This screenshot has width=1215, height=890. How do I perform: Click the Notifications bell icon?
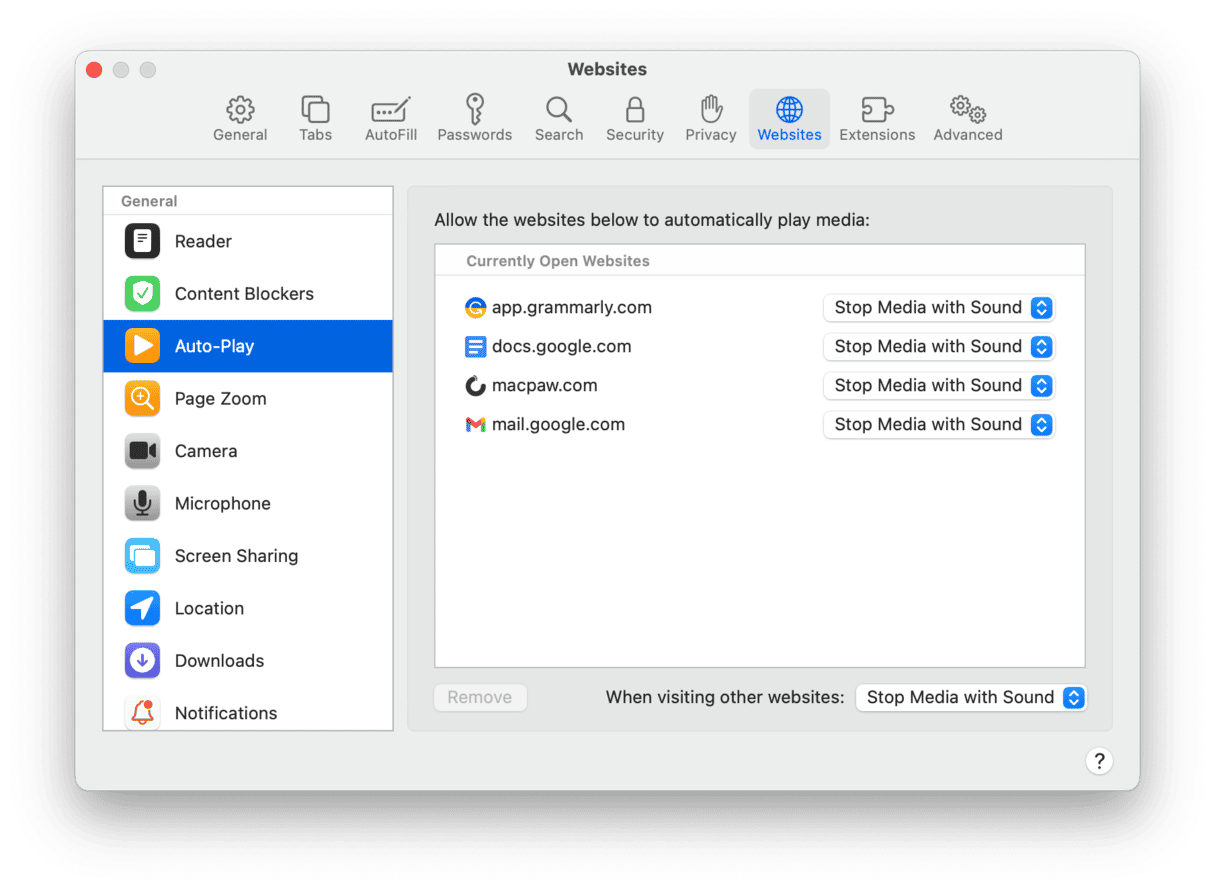tap(142, 713)
